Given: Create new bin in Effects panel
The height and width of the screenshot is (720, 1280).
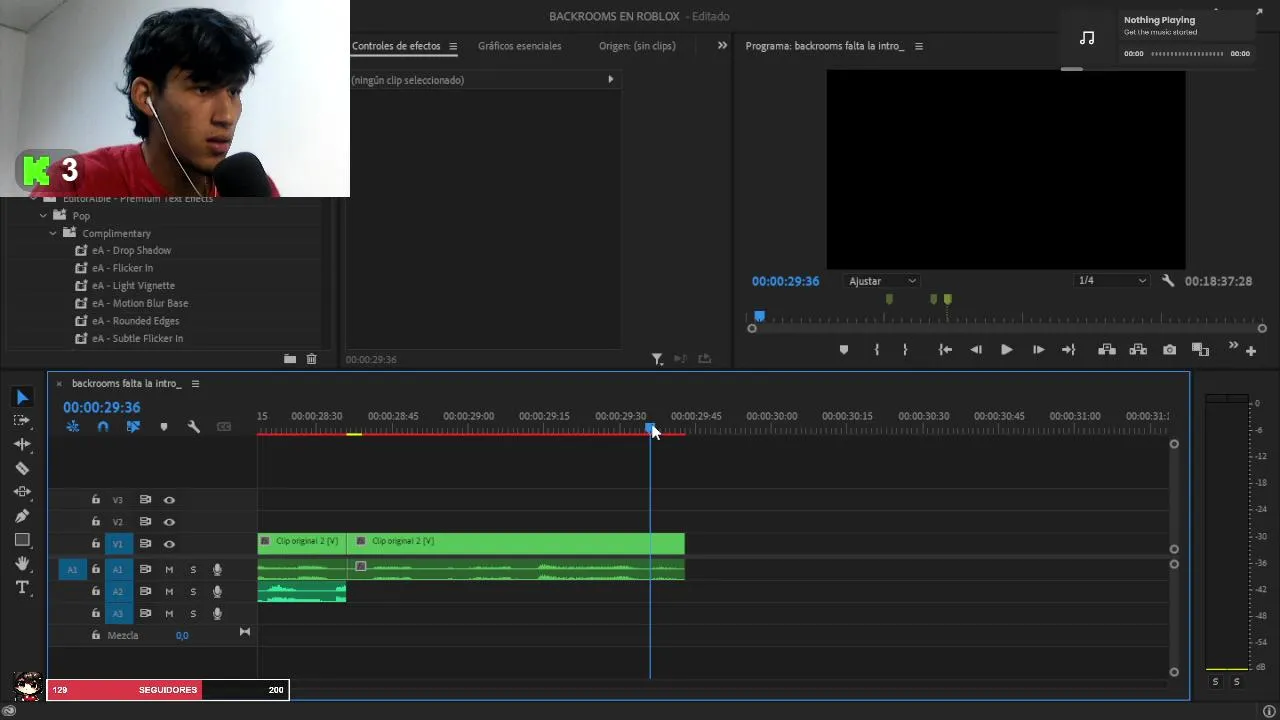Looking at the screenshot, I should tap(290, 359).
